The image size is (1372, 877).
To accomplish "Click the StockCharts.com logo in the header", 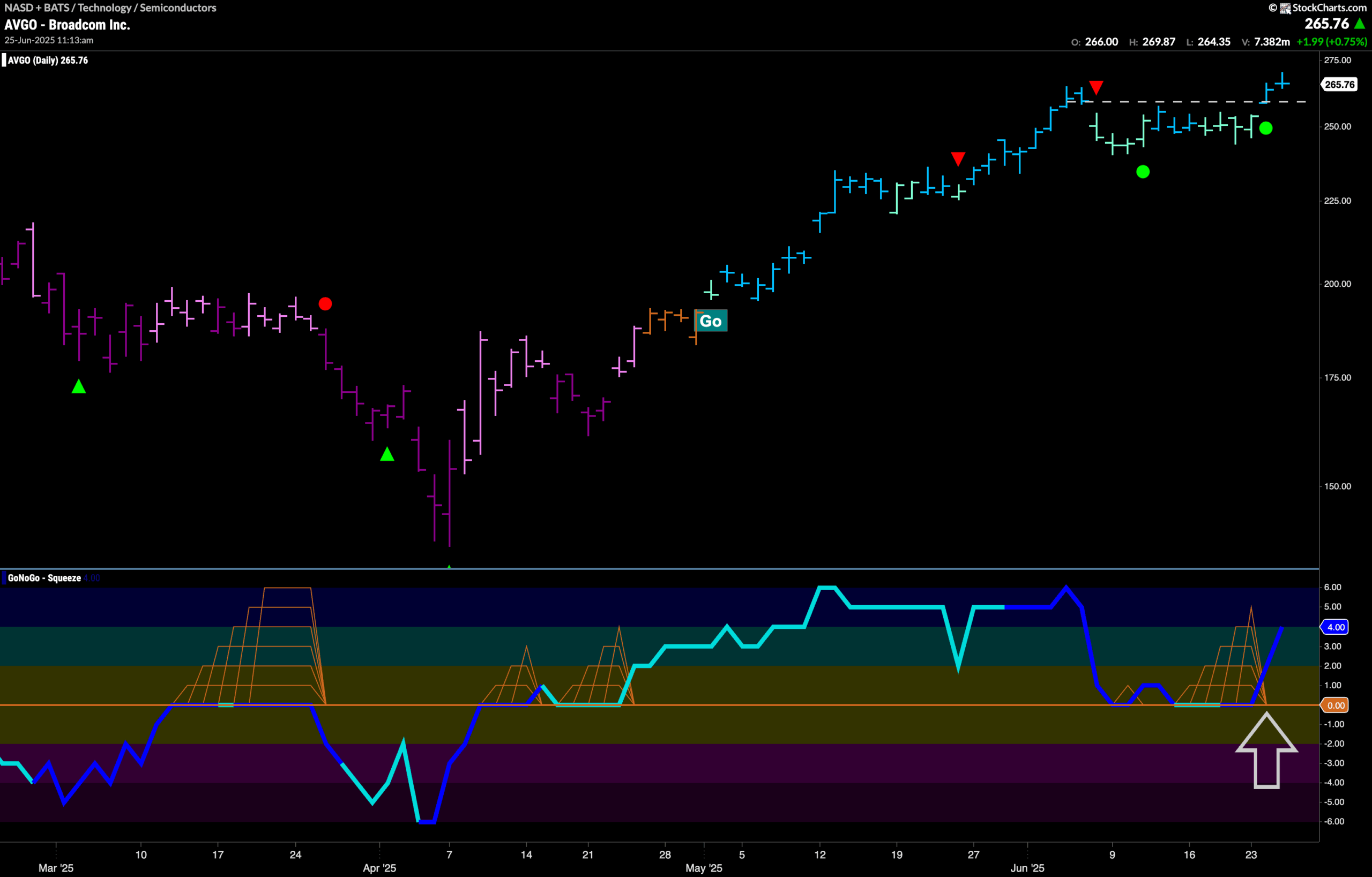I will click(x=1317, y=8).
